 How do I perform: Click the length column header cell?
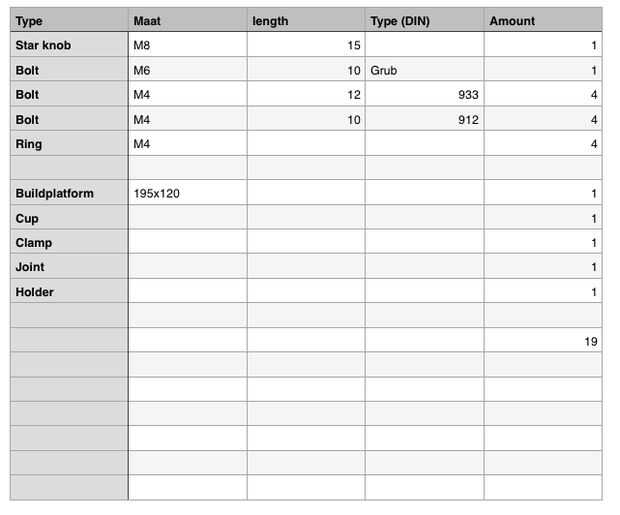(305, 20)
